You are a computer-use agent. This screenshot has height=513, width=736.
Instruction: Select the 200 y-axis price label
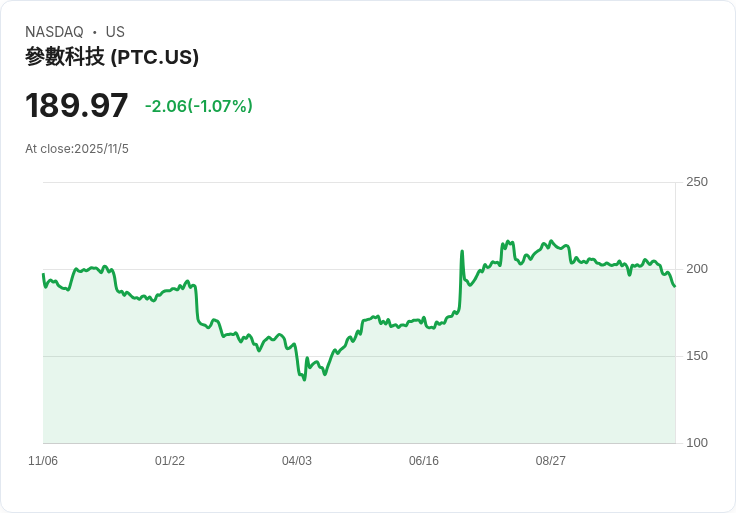[x=697, y=269]
